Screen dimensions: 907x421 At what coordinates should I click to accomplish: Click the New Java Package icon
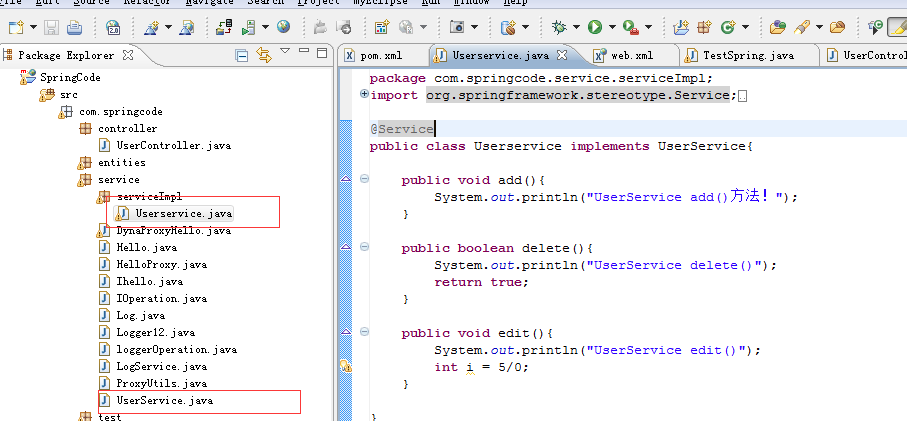point(704,27)
